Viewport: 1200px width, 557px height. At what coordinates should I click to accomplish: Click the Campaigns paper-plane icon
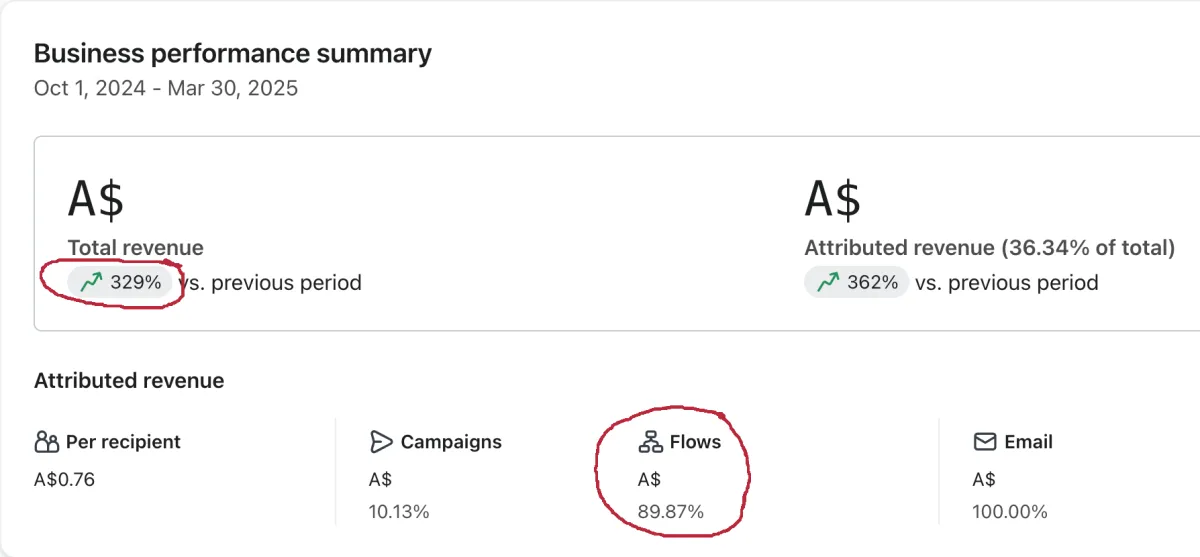(381, 442)
